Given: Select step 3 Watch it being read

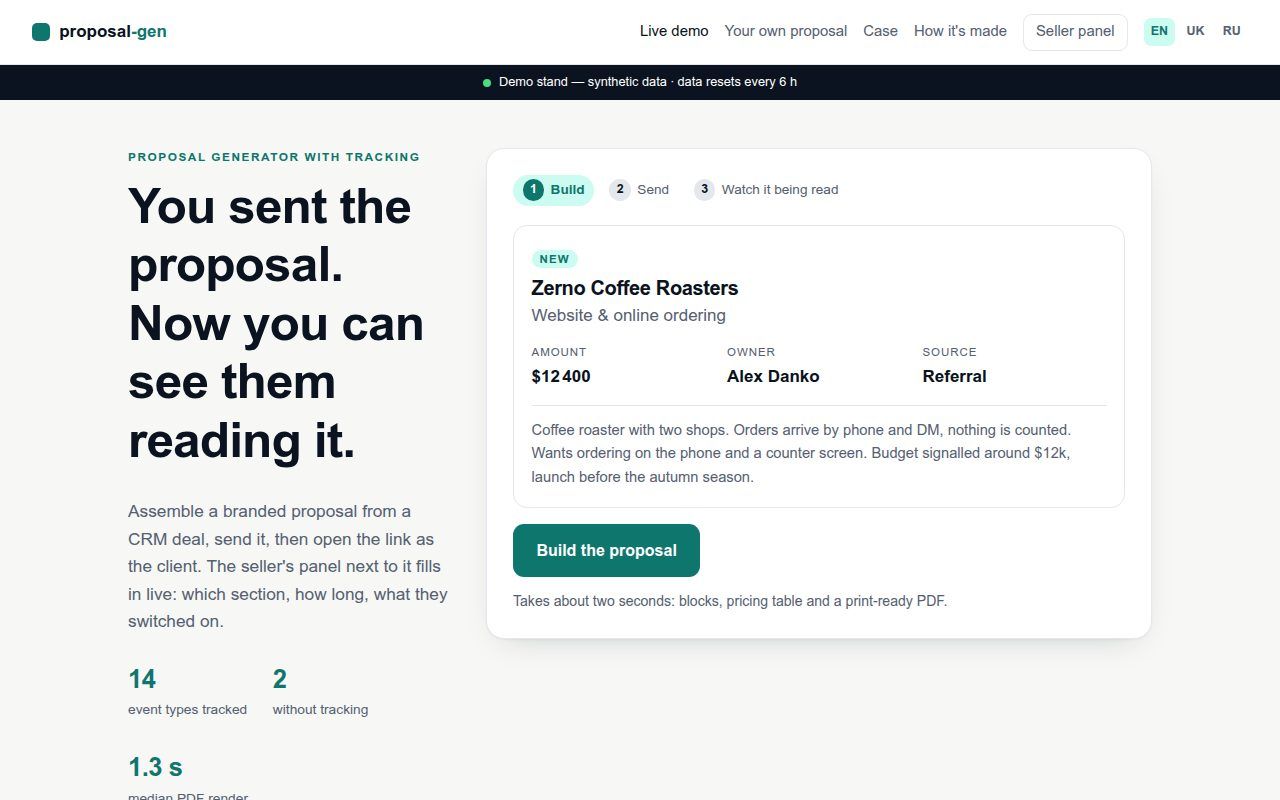Looking at the screenshot, I should click(766, 190).
